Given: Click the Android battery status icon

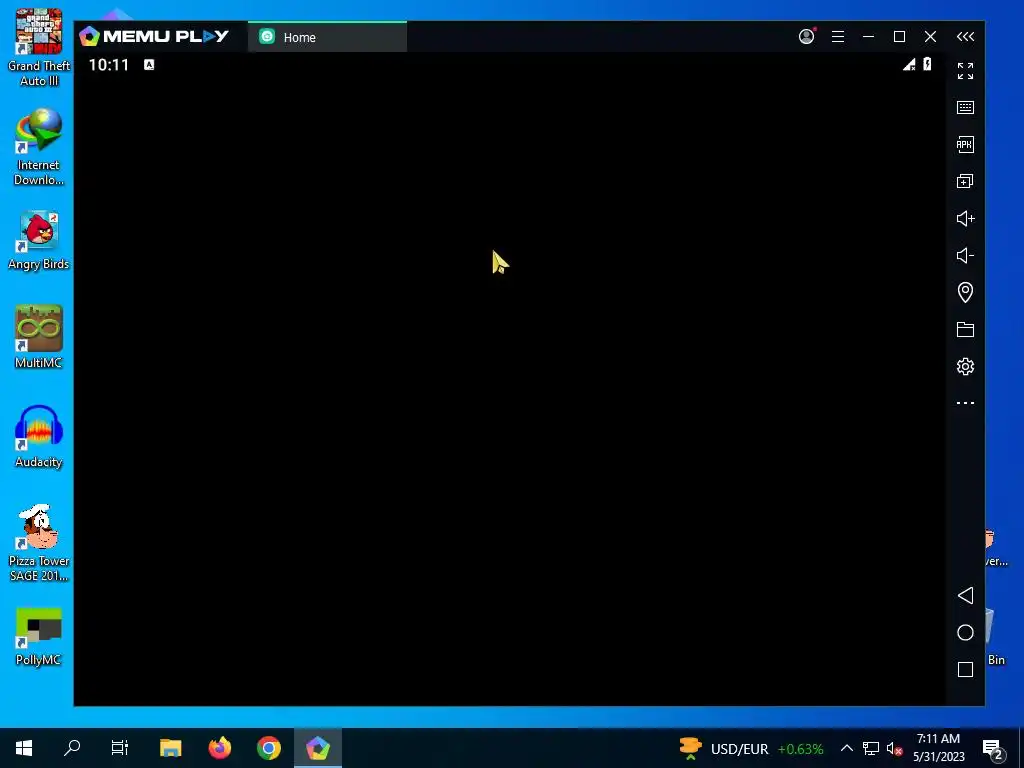Looking at the screenshot, I should (x=927, y=64).
